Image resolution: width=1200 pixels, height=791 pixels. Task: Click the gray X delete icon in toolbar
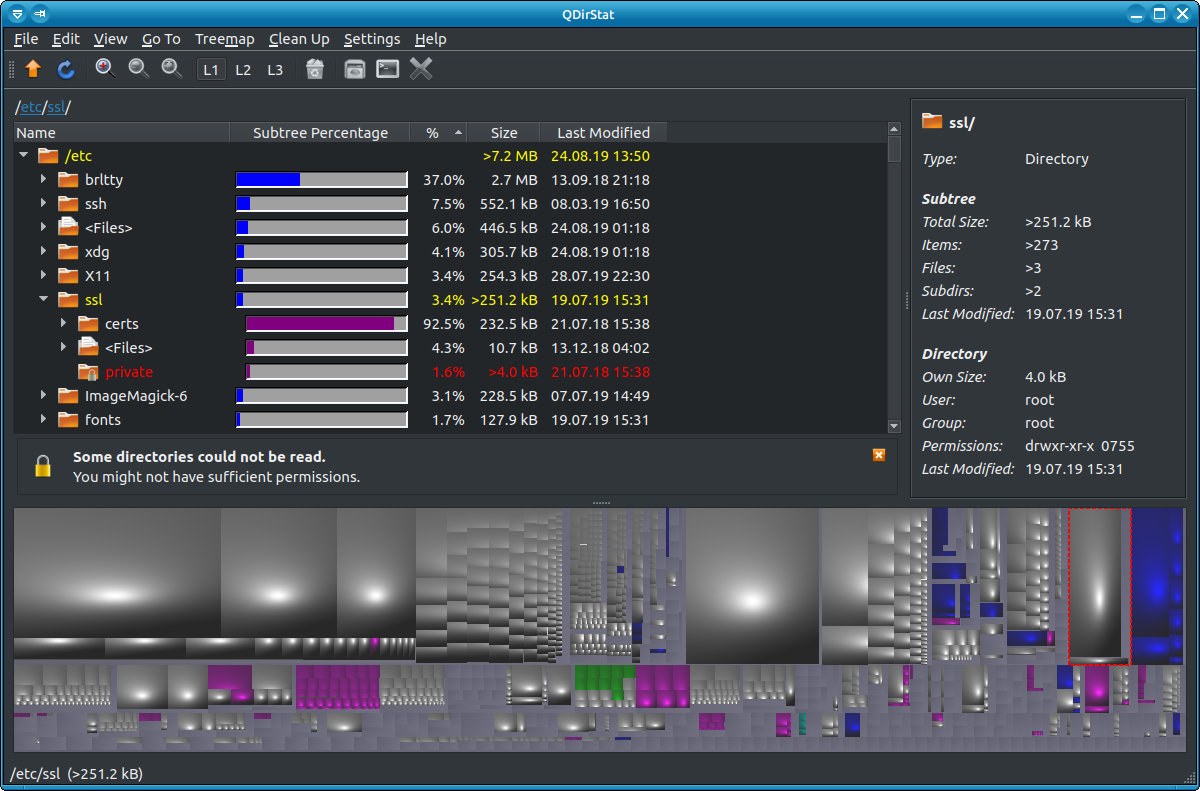(x=421, y=69)
